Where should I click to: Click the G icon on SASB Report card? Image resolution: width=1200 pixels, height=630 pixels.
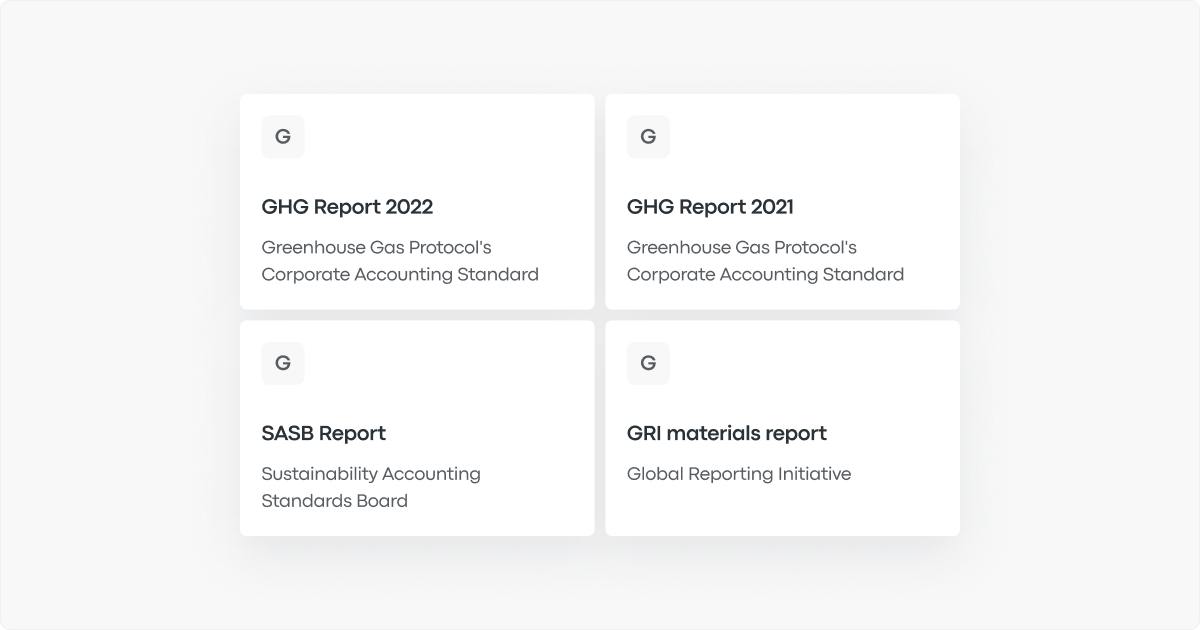click(283, 363)
